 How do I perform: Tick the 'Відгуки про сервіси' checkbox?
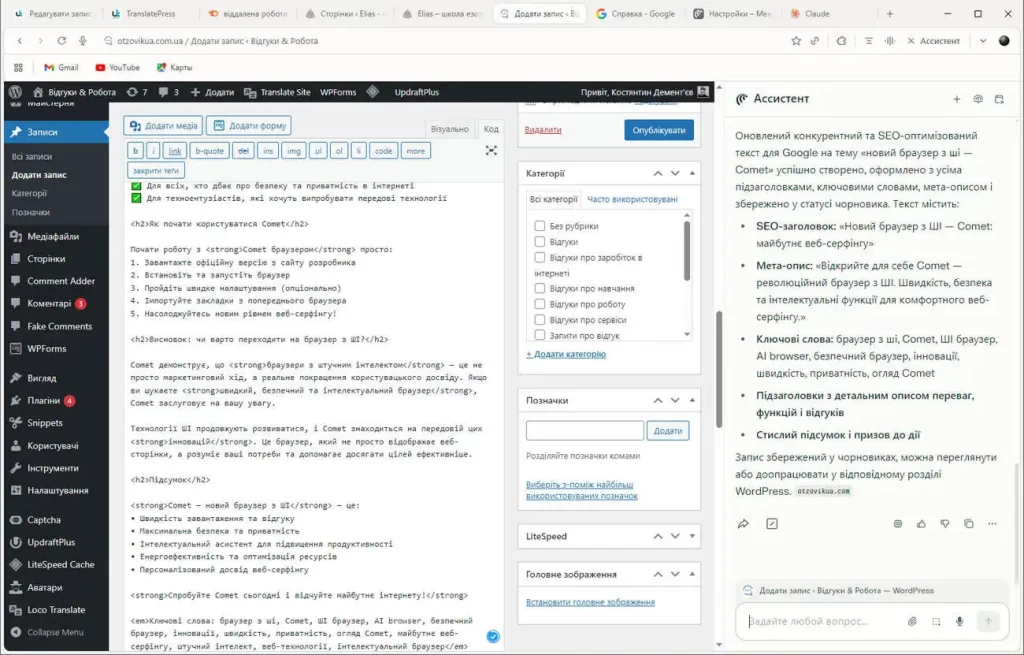pyautogui.click(x=540, y=320)
